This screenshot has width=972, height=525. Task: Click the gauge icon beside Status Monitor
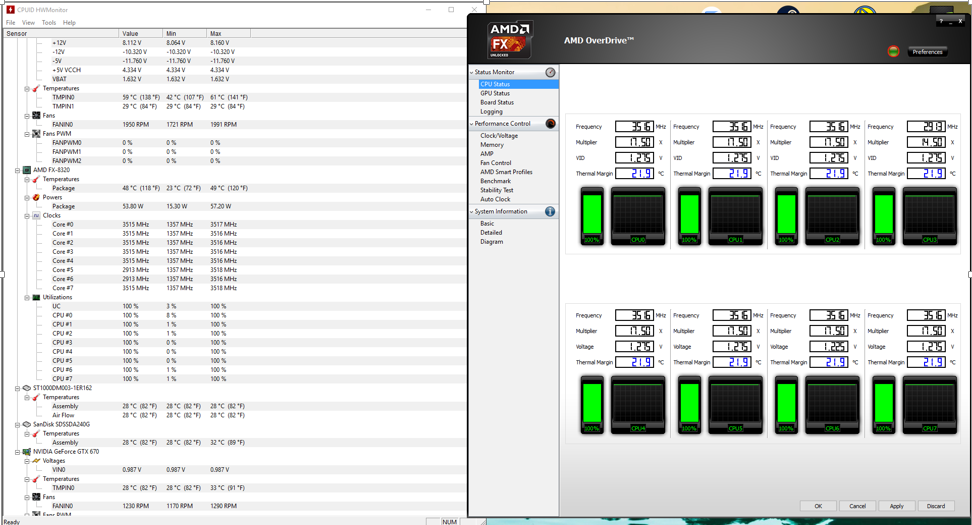(x=550, y=73)
